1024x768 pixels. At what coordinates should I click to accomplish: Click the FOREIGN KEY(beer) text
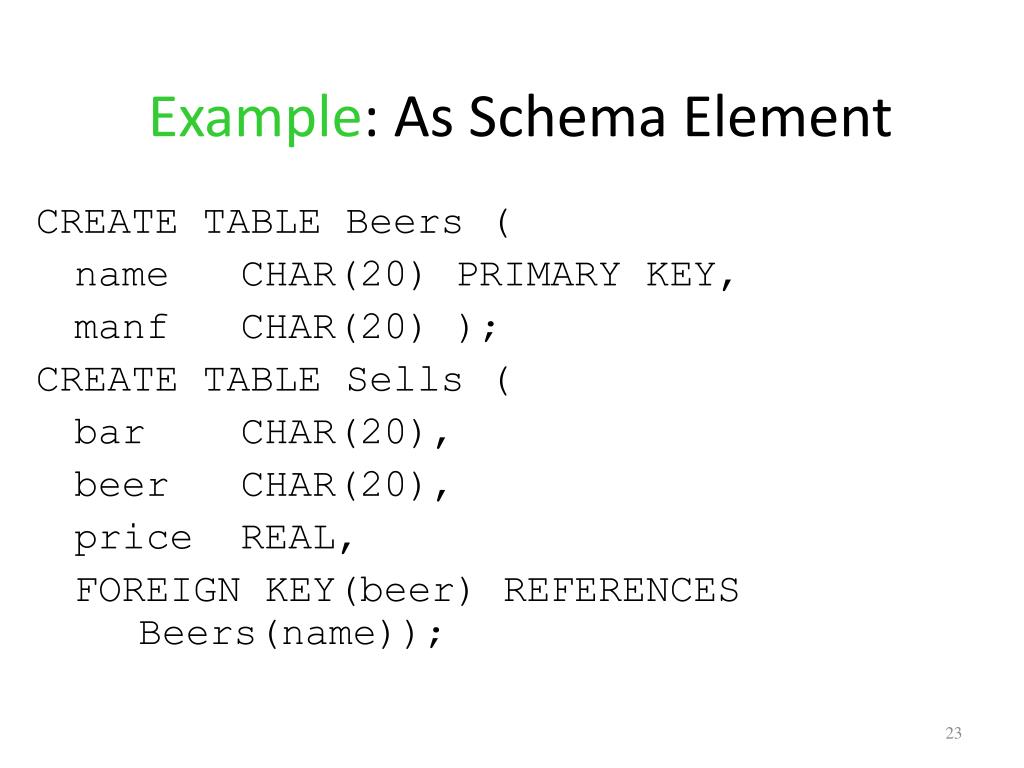coord(273,591)
